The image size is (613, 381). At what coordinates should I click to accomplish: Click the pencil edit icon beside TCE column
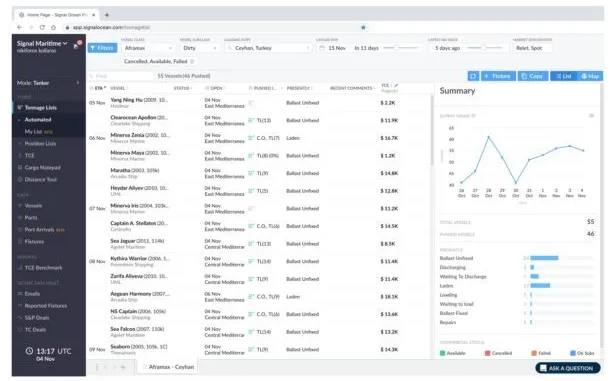point(396,85)
